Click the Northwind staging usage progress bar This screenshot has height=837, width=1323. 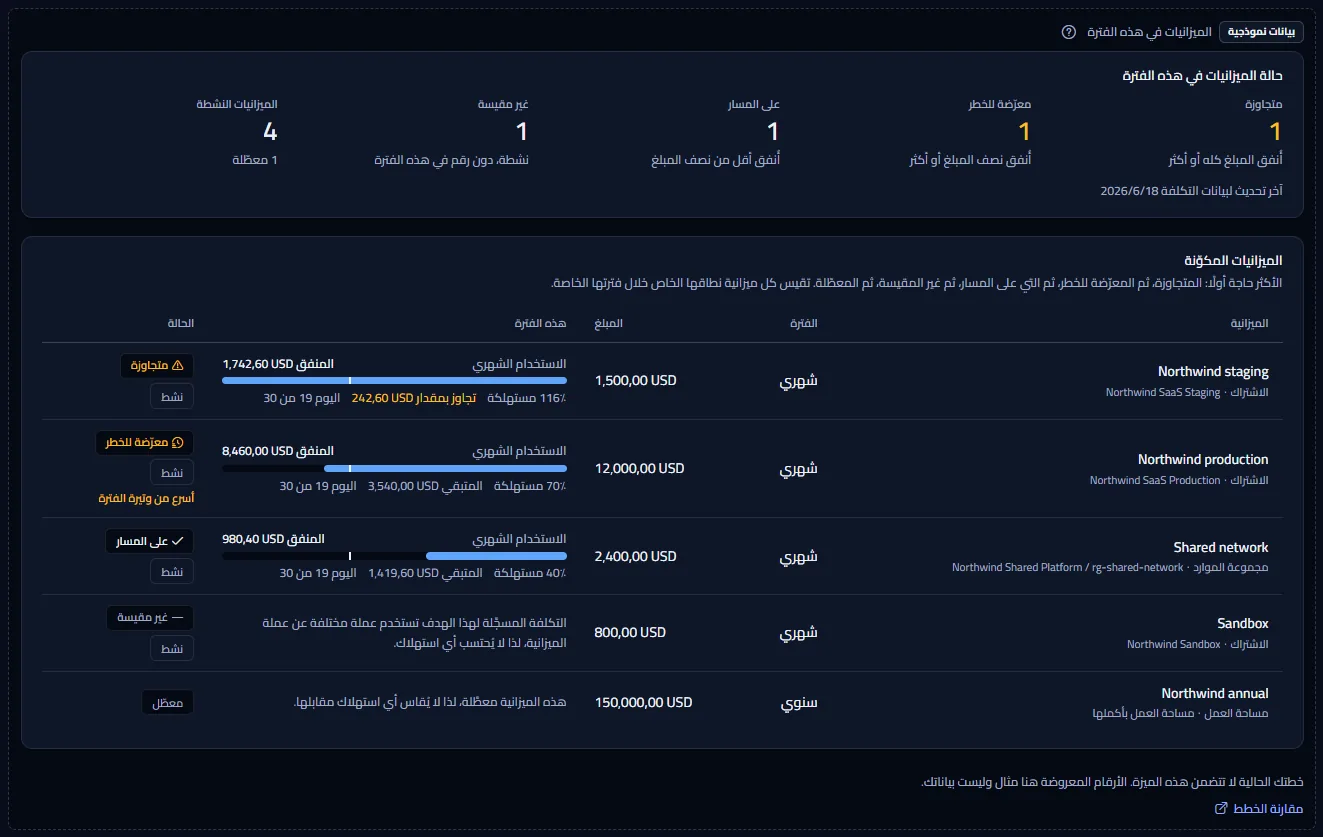(394, 380)
